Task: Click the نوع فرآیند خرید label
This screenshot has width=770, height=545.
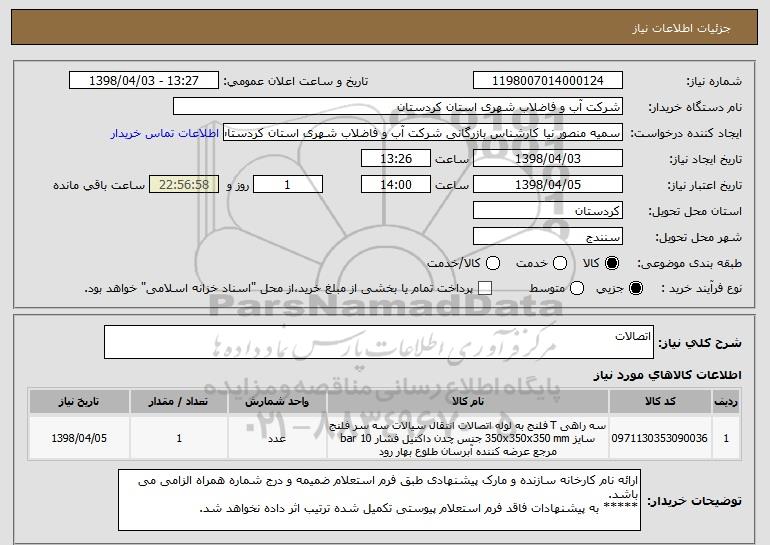Action: point(702,289)
